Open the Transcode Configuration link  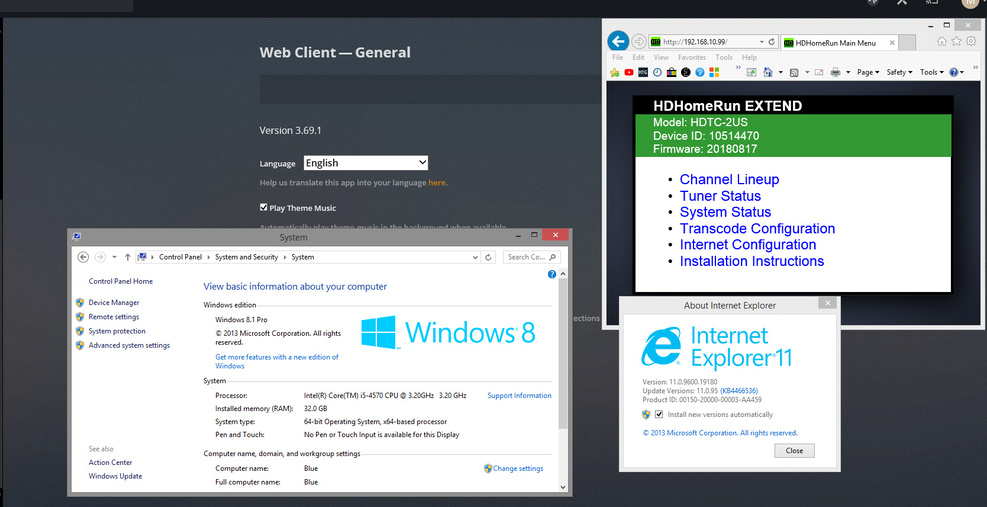(x=757, y=229)
